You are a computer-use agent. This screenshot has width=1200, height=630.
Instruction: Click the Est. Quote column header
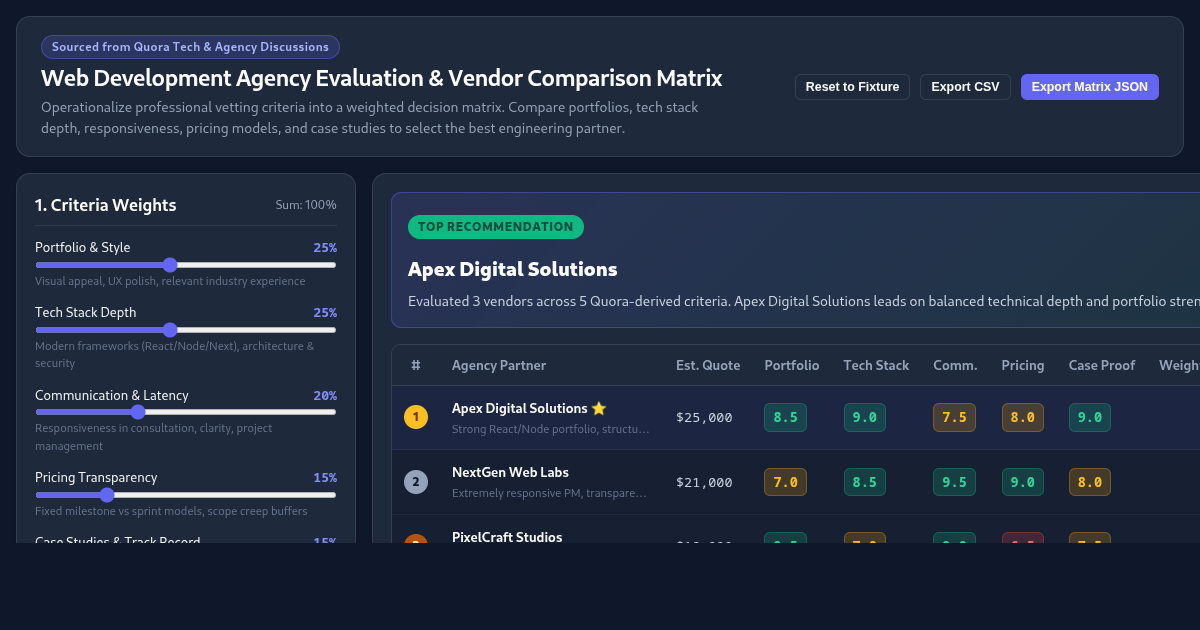click(x=708, y=365)
